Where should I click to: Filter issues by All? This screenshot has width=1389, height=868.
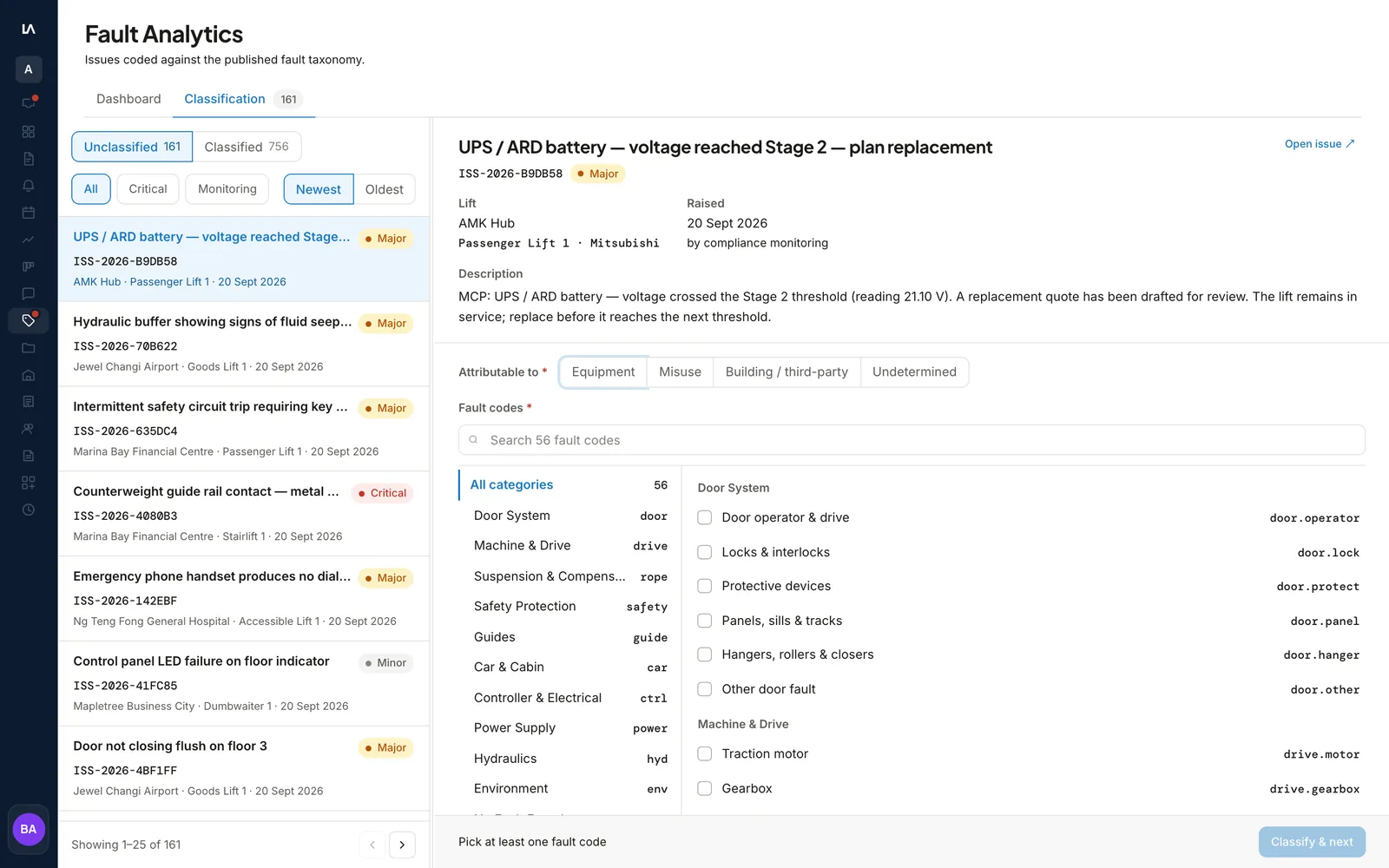click(91, 189)
